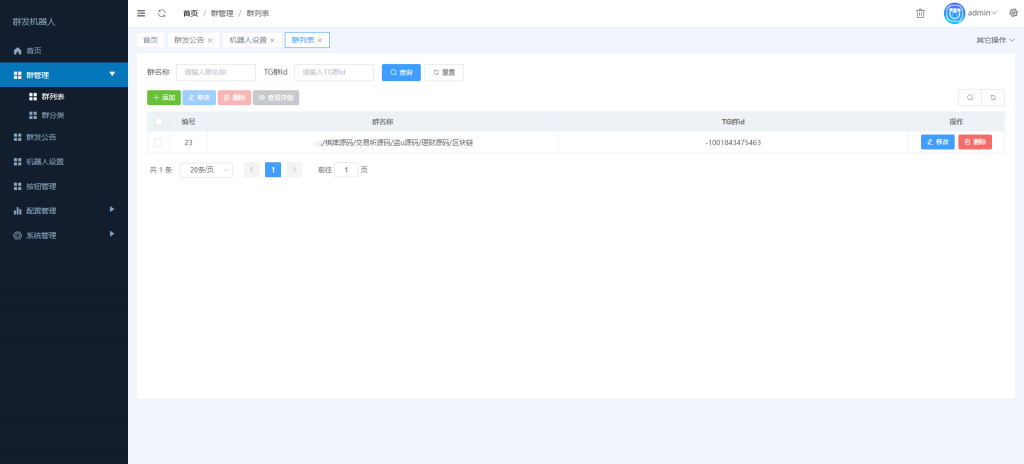The image size is (1024, 464).
Task: Click the admin avatar image
Action: coord(954,13)
